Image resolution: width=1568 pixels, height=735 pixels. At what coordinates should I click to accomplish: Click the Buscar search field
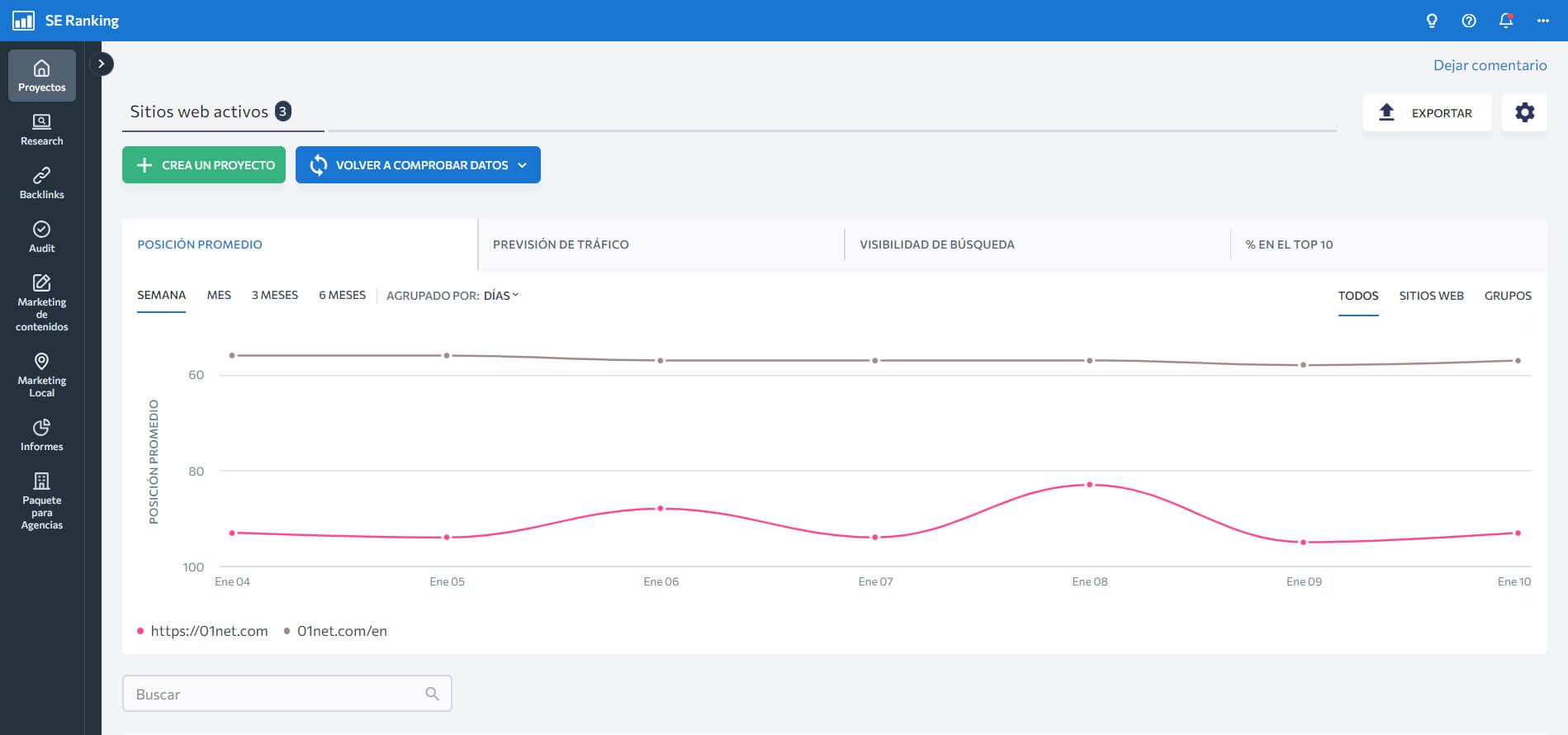click(x=287, y=694)
